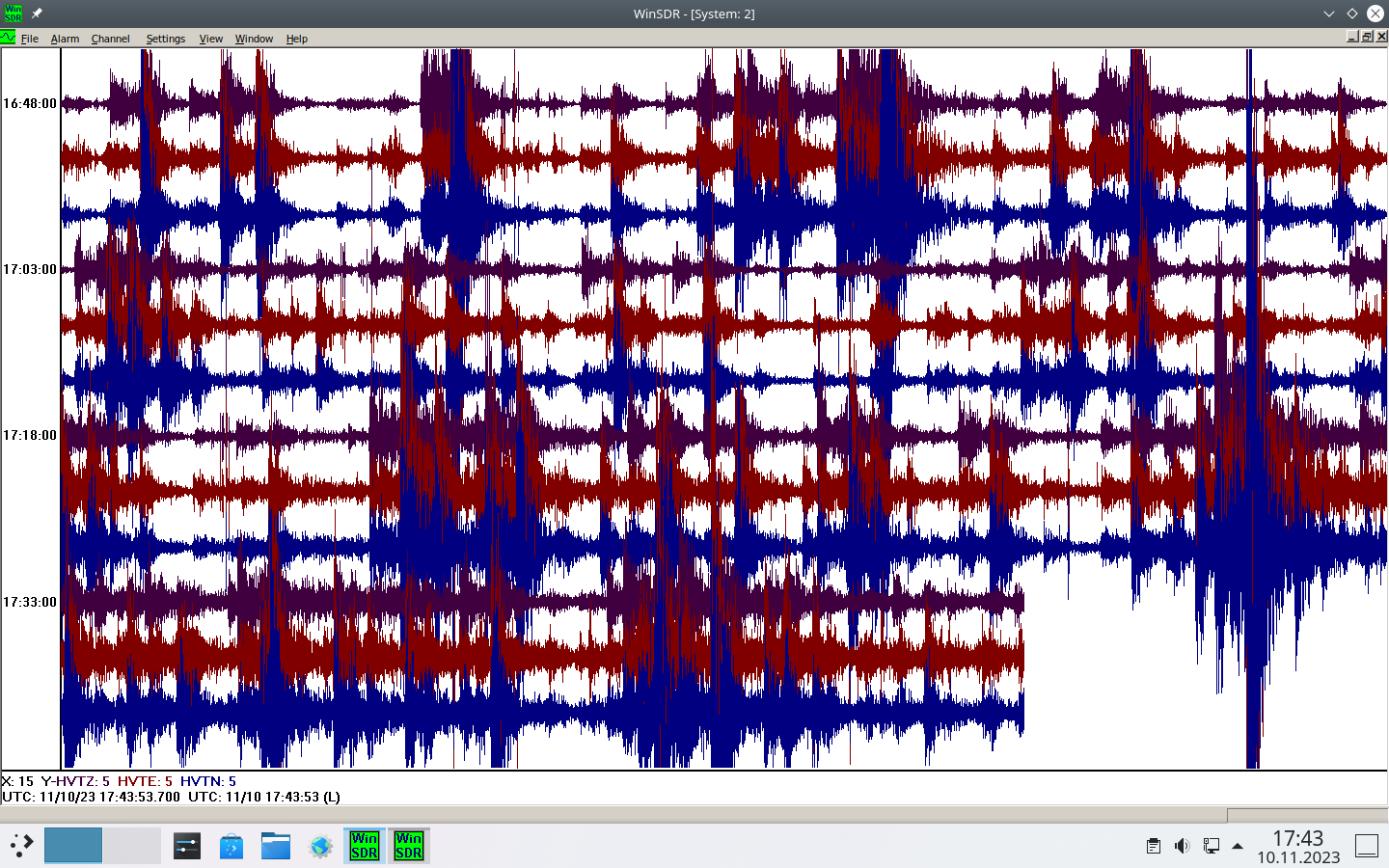Click the network icon in the system tray
This screenshot has width=1389, height=868.
coord(1212,846)
